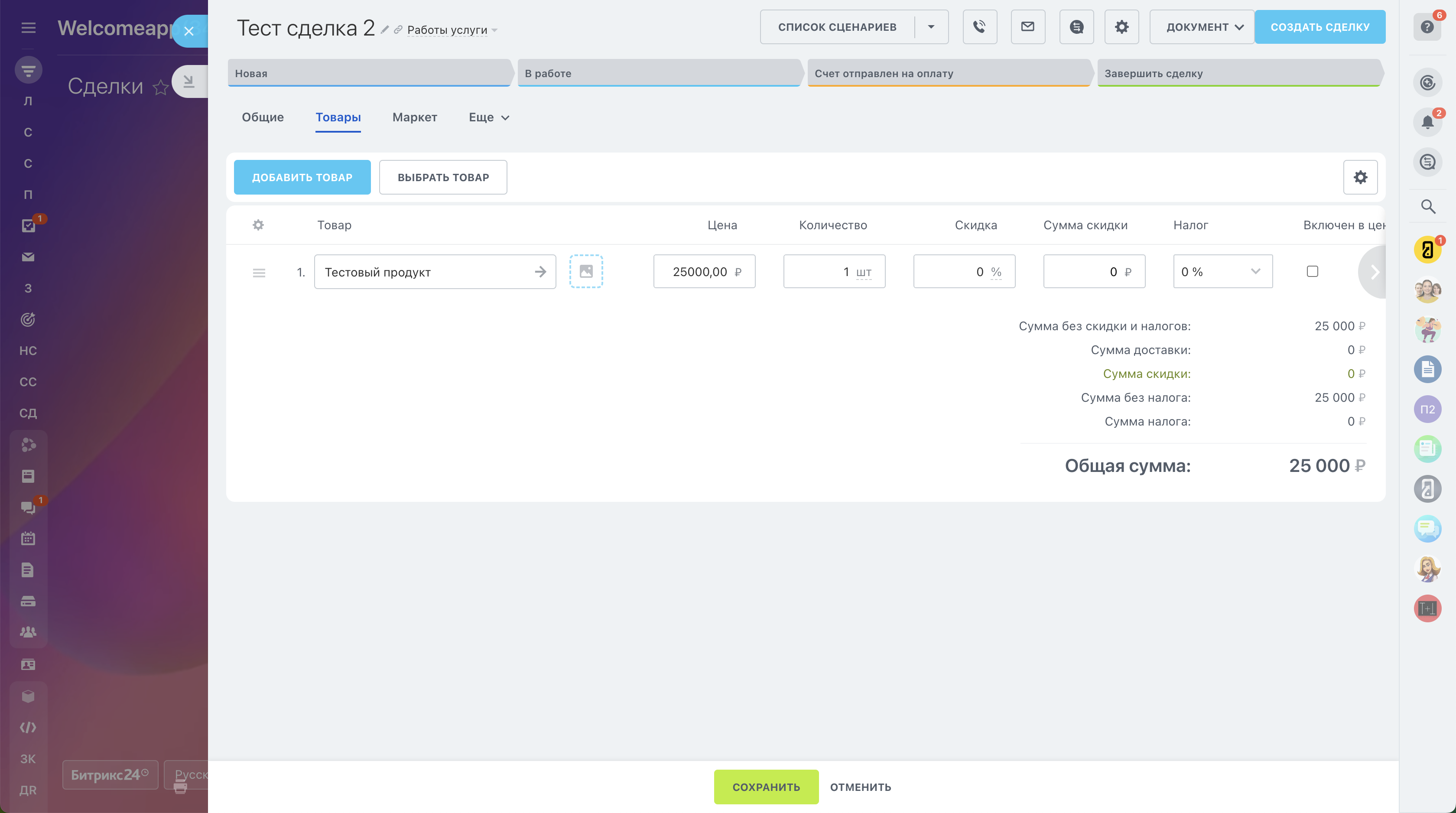Image resolution: width=1456 pixels, height=813 pixels.
Task: Click the email envelope icon in header
Action: pos(1027,26)
